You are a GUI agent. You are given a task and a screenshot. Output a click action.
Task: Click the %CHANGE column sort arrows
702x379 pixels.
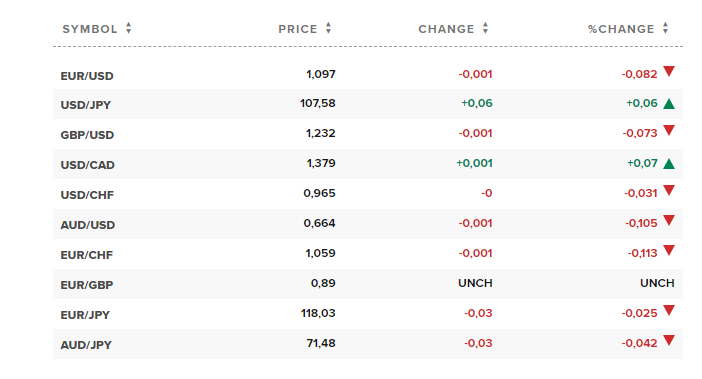665,28
